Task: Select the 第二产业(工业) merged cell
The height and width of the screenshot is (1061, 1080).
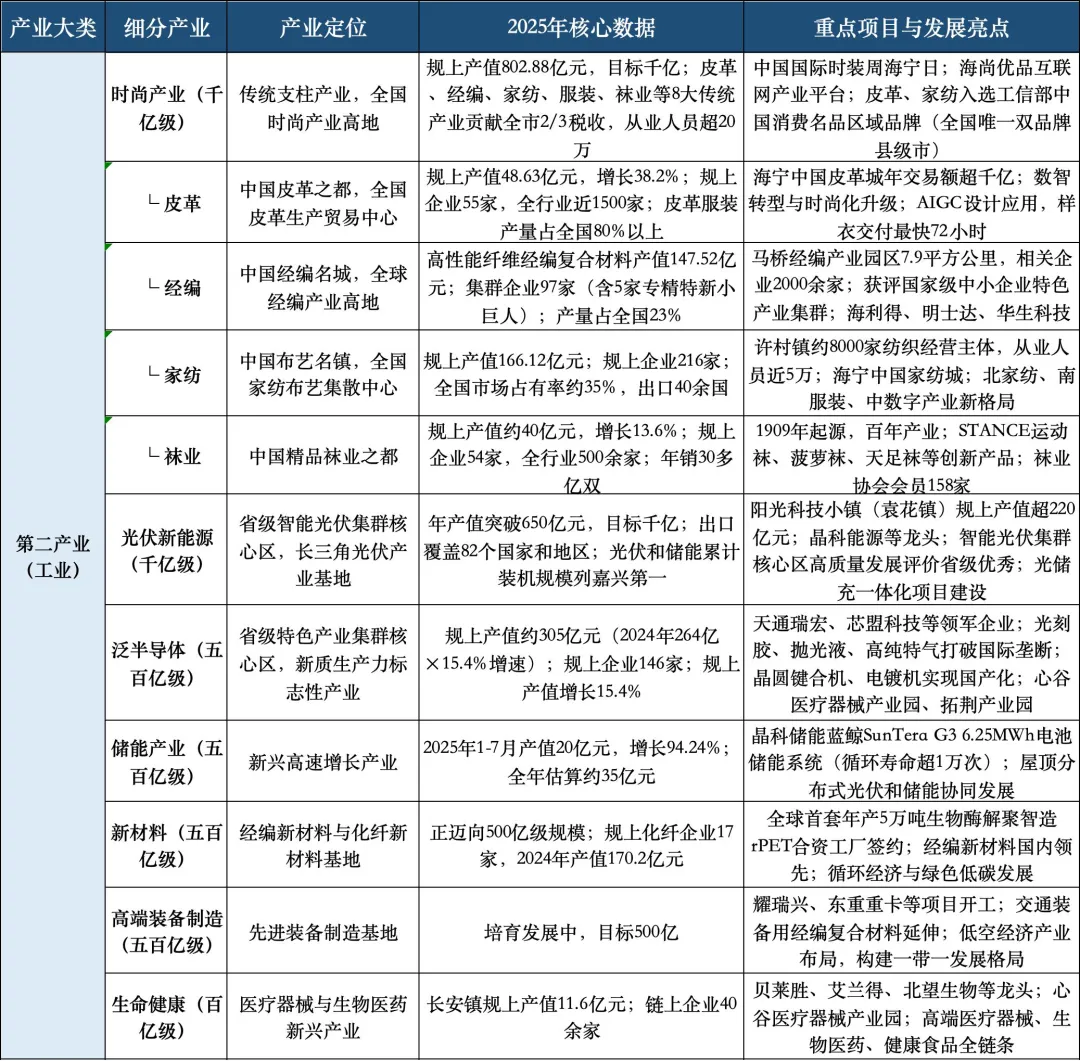Action: (53, 556)
